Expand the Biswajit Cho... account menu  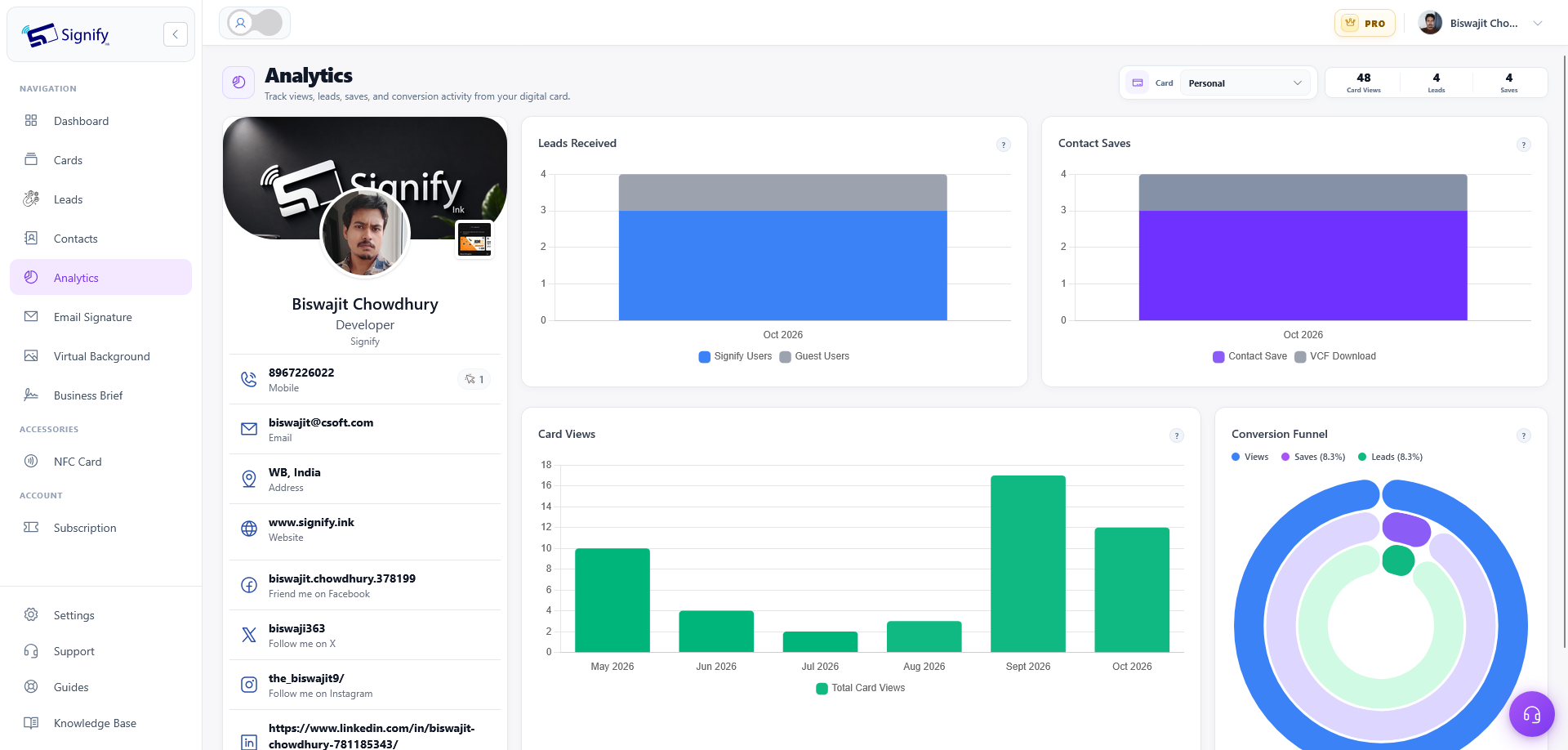[x=1481, y=23]
